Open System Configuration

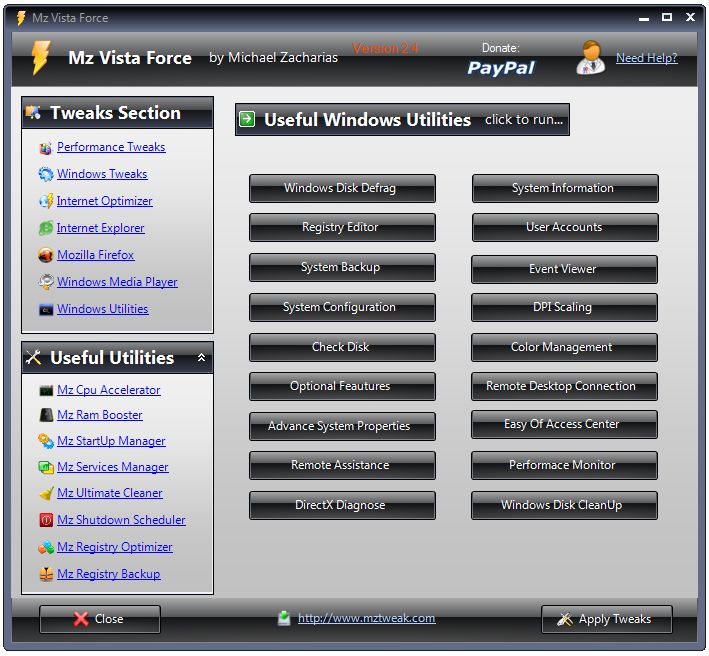(x=342, y=307)
